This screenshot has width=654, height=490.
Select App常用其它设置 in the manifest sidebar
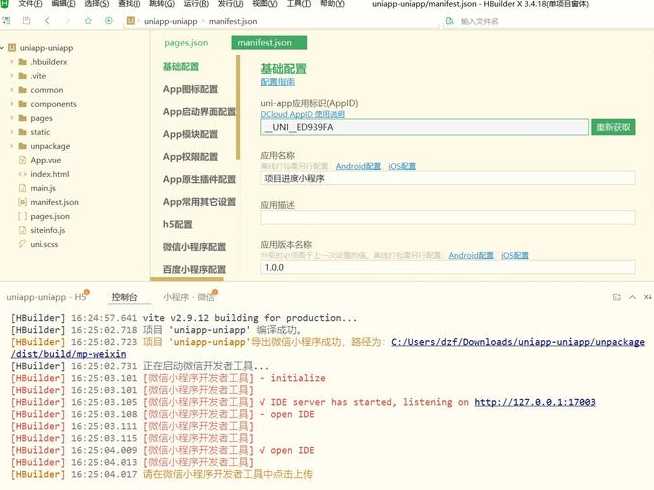[199, 202]
